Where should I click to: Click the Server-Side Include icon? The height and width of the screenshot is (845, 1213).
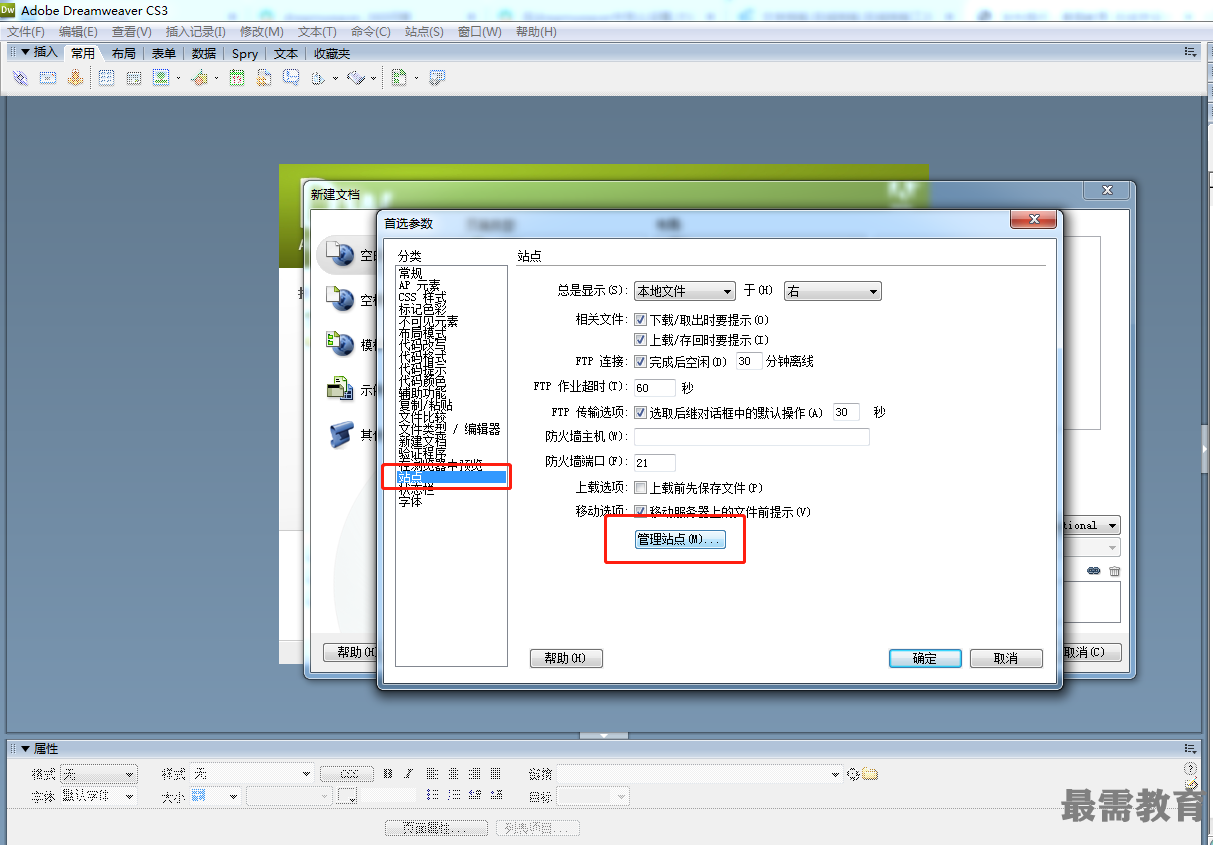click(x=263, y=78)
